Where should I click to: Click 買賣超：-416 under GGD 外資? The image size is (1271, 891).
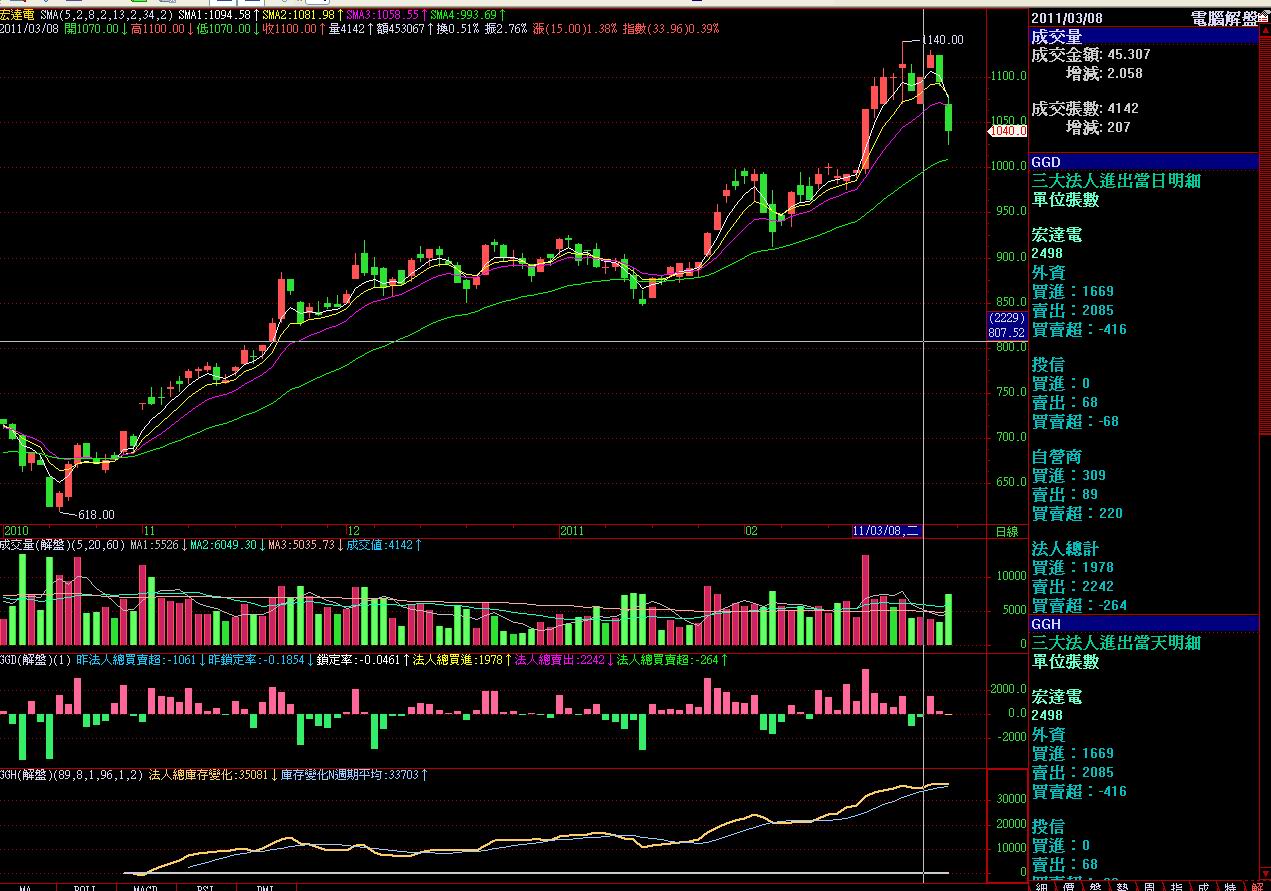[x=1079, y=329]
